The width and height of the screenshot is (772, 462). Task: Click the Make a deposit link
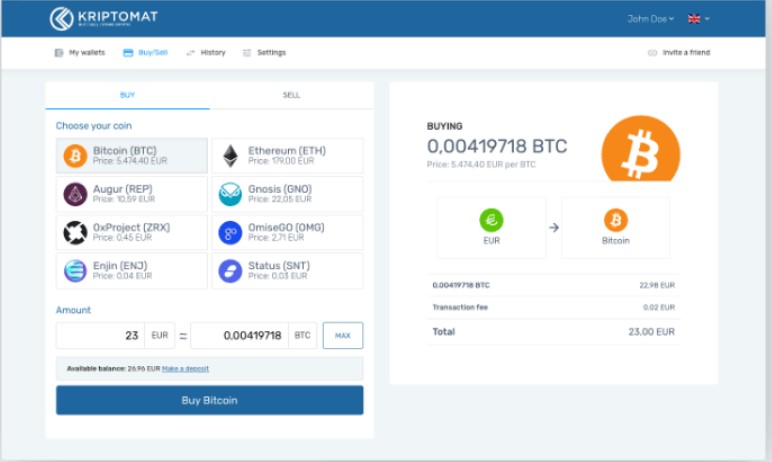pyautogui.click(x=185, y=368)
